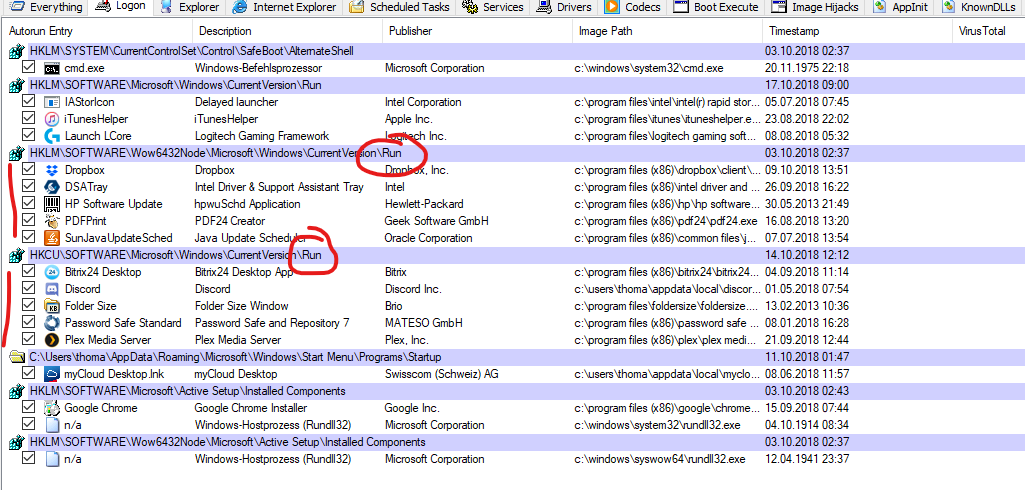Viewport: 1025px width, 492px height.
Task: Click the IAStorIcon entry icon
Action: pyautogui.click(x=52, y=102)
